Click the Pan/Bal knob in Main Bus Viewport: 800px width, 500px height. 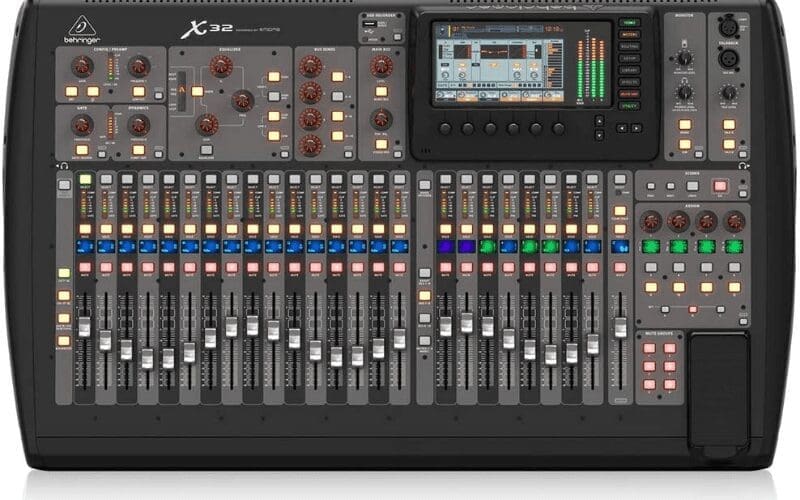(381, 119)
